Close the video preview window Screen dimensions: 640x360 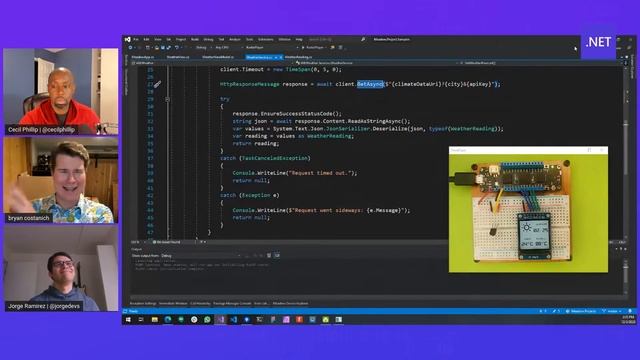point(602,150)
